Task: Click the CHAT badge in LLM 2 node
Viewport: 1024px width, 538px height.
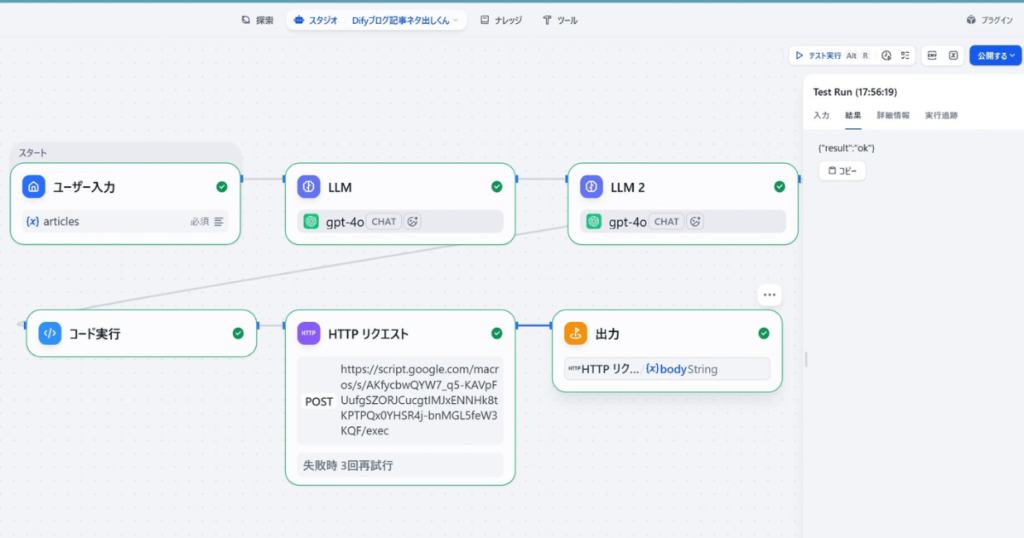Action: pos(667,222)
